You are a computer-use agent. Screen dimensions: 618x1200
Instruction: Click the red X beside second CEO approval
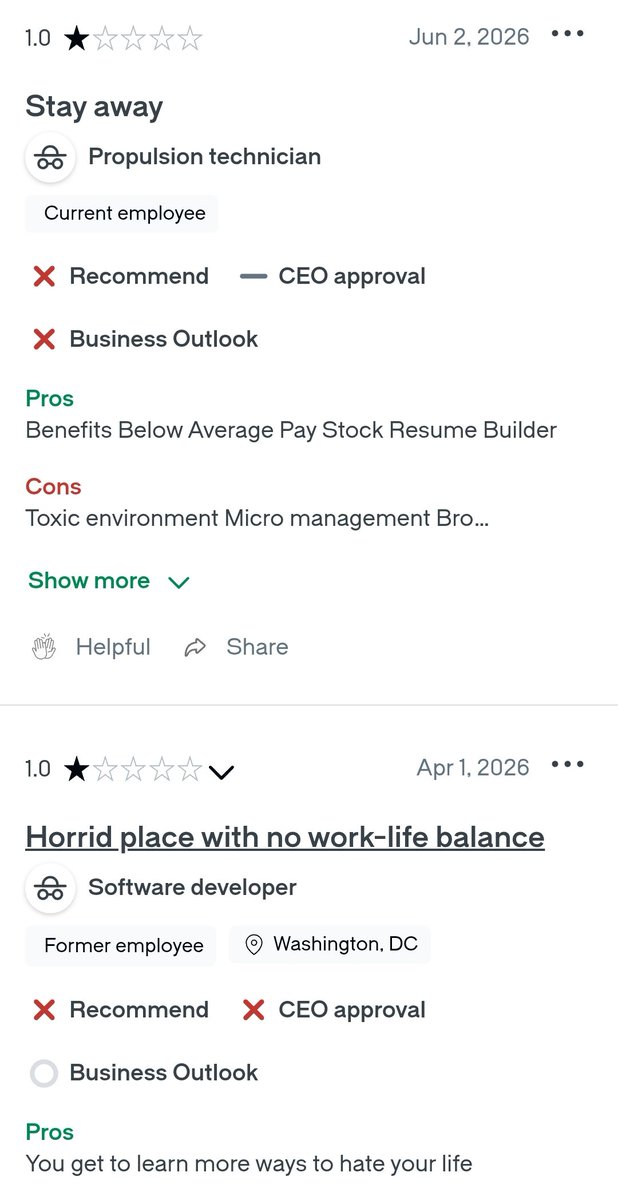point(254,1010)
